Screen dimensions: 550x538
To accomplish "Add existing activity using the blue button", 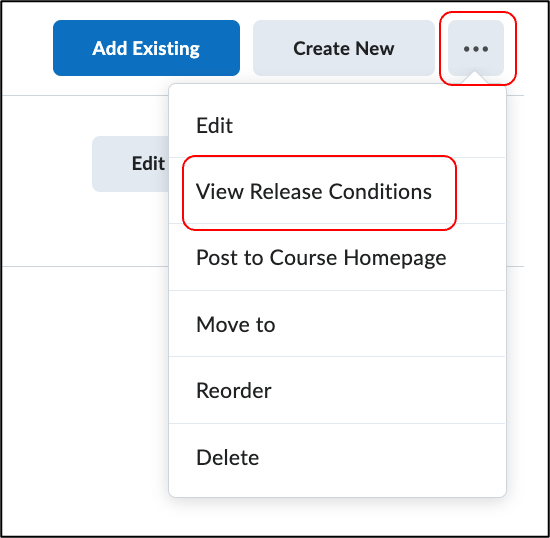I will coord(146,48).
